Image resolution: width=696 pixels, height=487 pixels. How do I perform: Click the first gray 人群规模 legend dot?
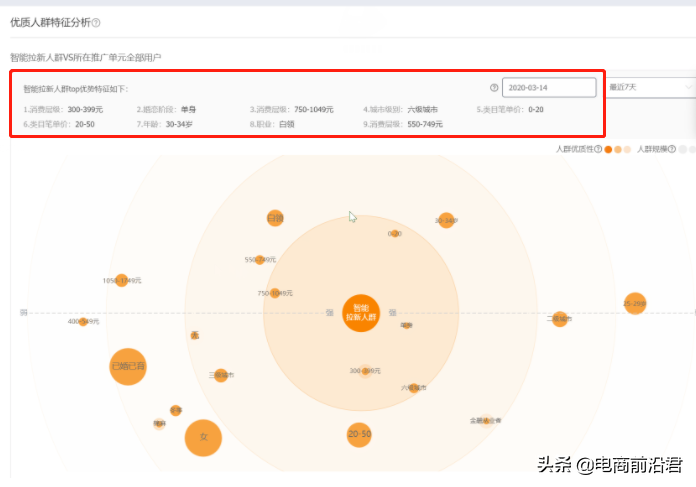pyautogui.click(x=683, y=150)
